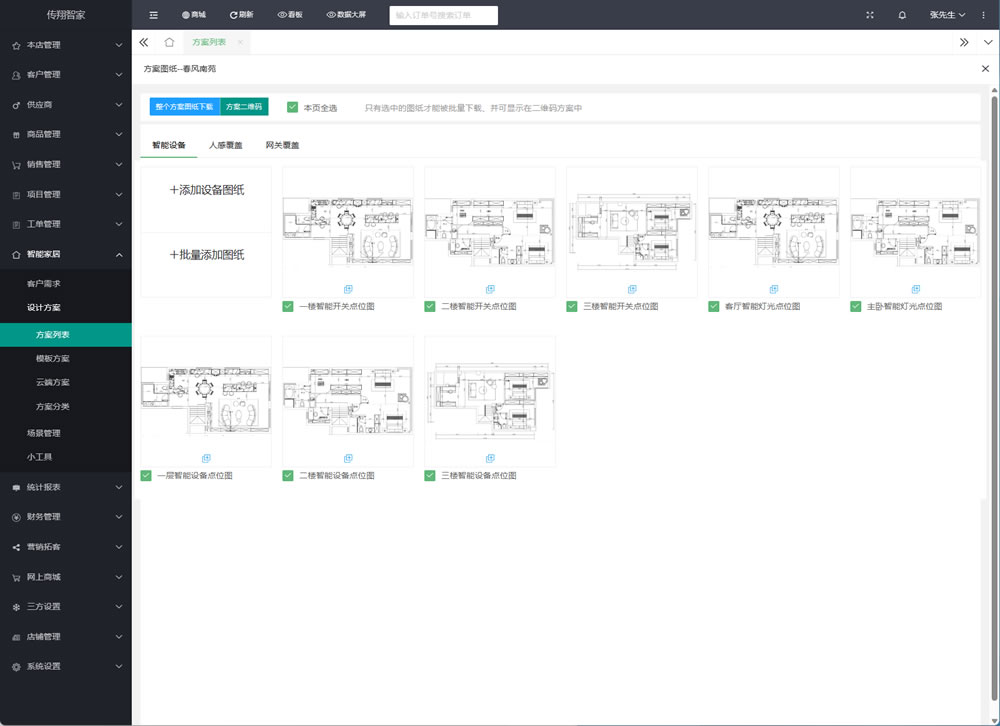Image resolution: width=1000 pixels, height=726 pixels.
Task: Open the 看板 dashboard view
Action: coord(290,15)
